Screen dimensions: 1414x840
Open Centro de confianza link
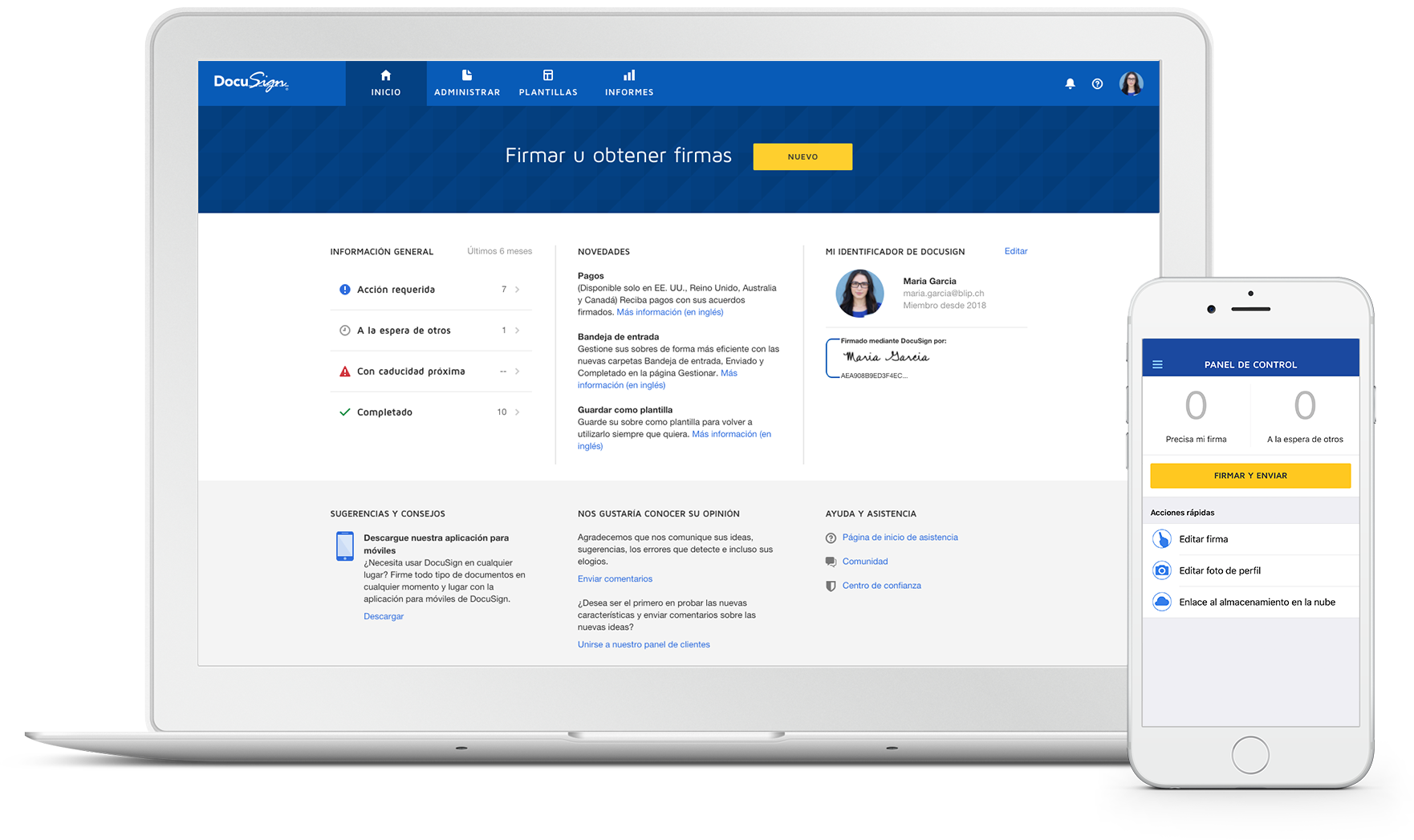point(882,586)
